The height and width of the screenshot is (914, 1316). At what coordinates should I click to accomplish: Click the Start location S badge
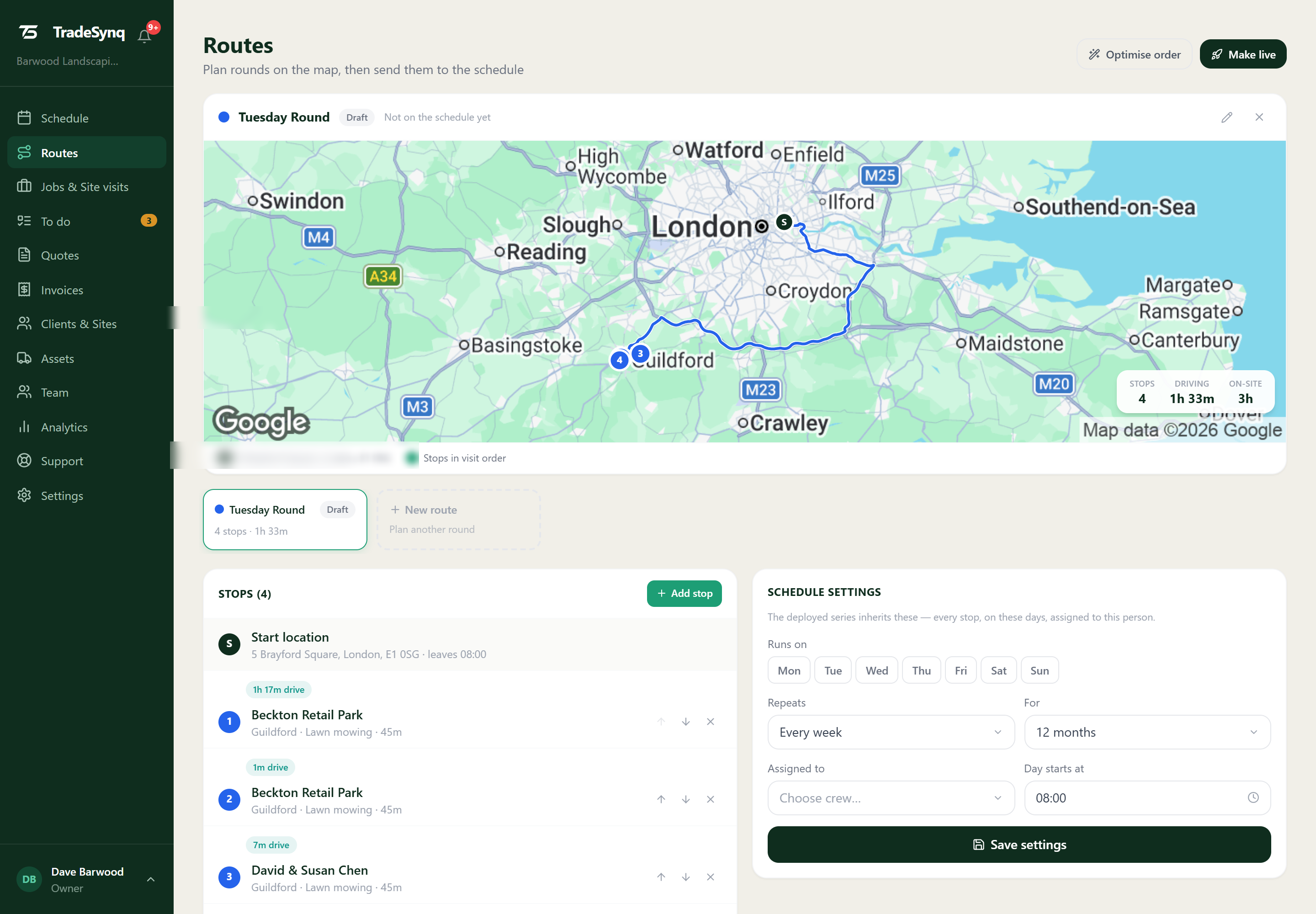click(229, 644)
